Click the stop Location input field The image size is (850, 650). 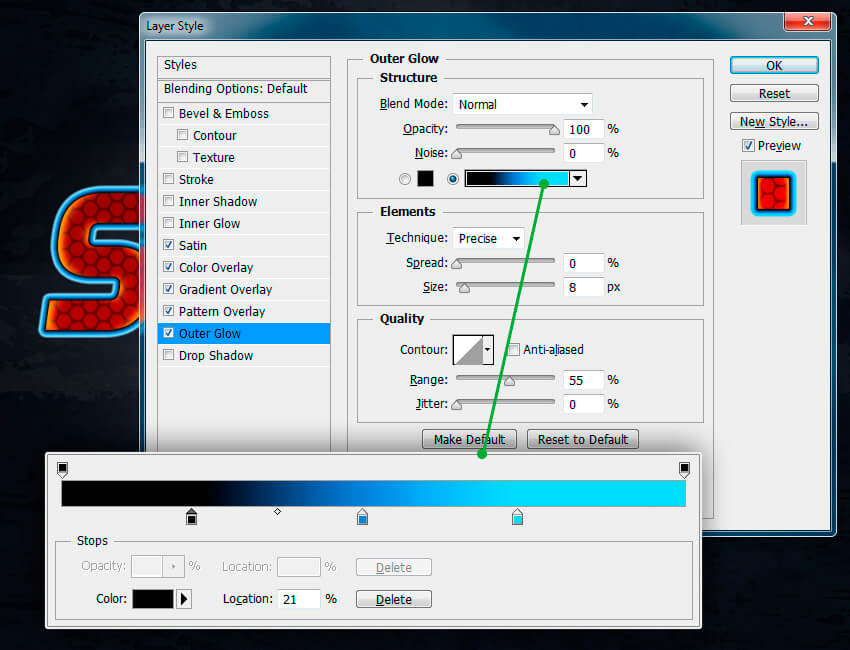pos(299,599)
